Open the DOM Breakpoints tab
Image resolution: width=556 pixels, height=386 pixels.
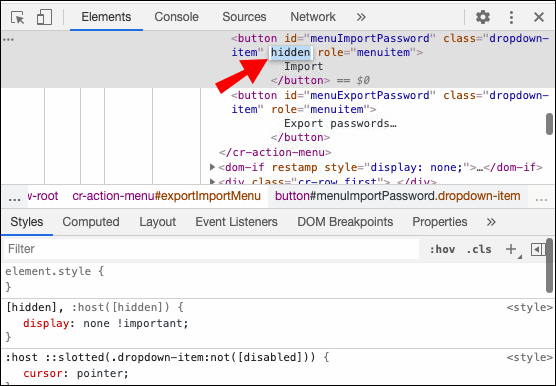coord(345,222)
